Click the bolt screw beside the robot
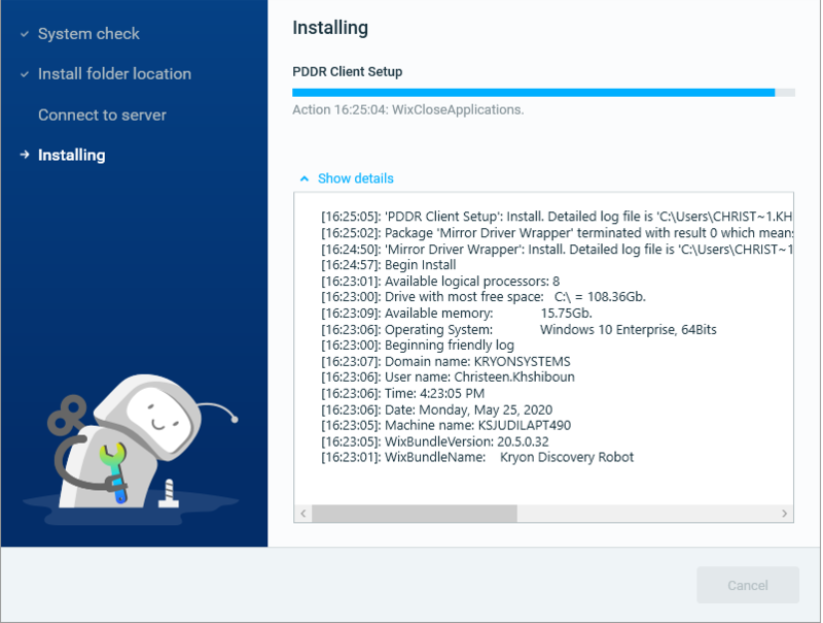Screen dimensions: 823x623 coord(168,493)
